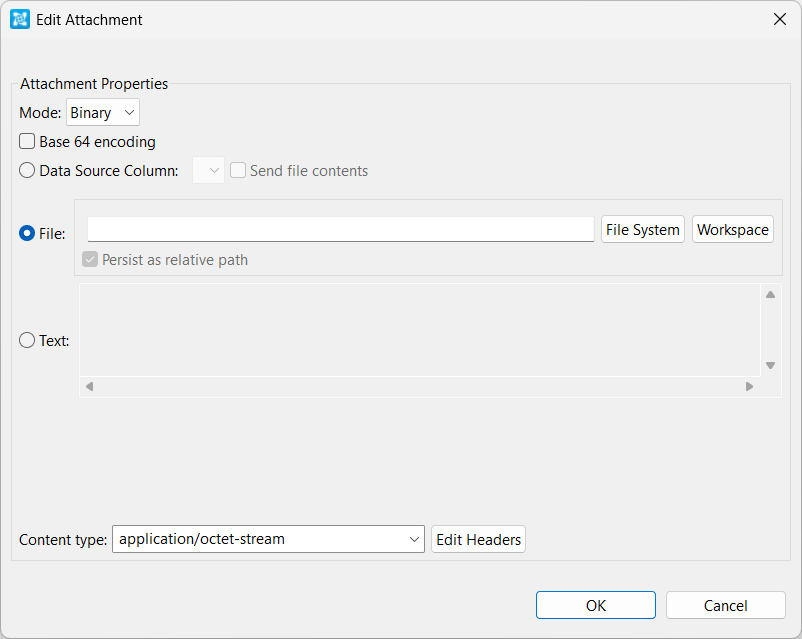The image size is (802, 639).
Task: Click the text area scroll right arrow
Action: pos(749,387)
